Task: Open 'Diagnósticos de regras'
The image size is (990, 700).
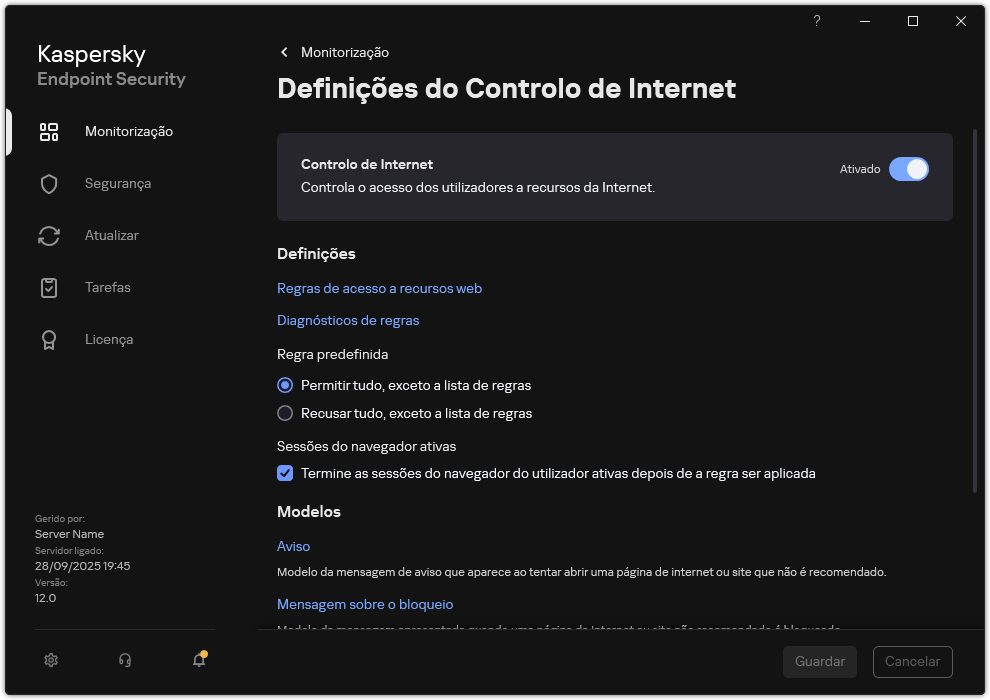Action: [347, 320]
